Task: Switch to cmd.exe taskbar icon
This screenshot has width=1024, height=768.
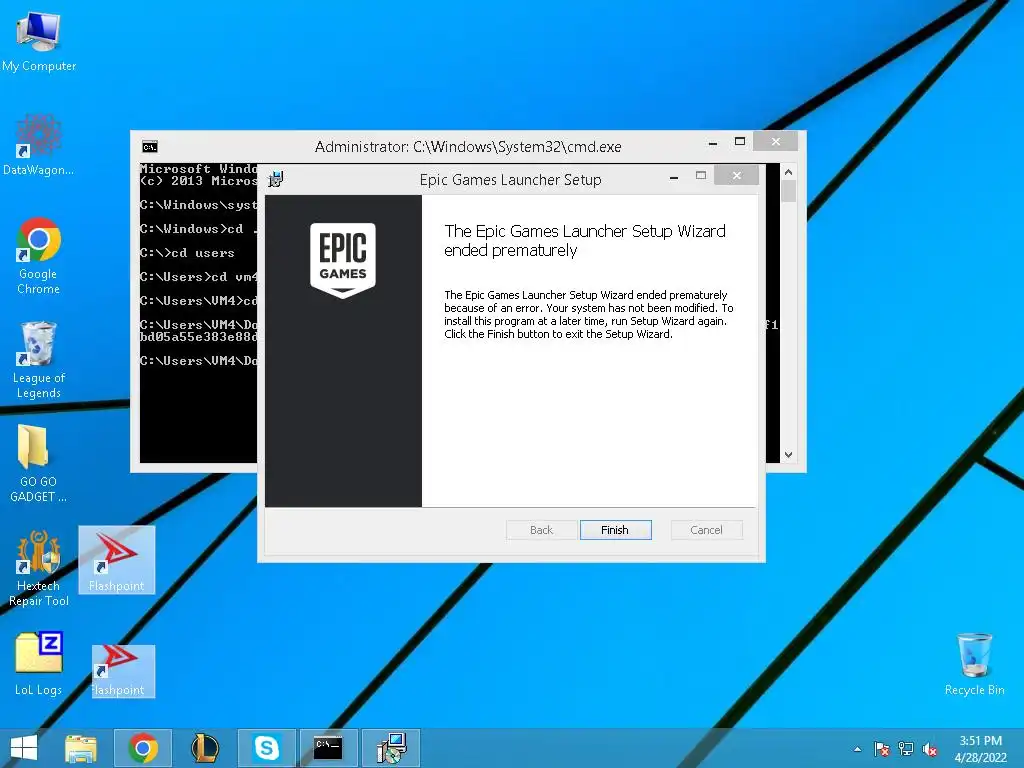Action: coord(328,748)
